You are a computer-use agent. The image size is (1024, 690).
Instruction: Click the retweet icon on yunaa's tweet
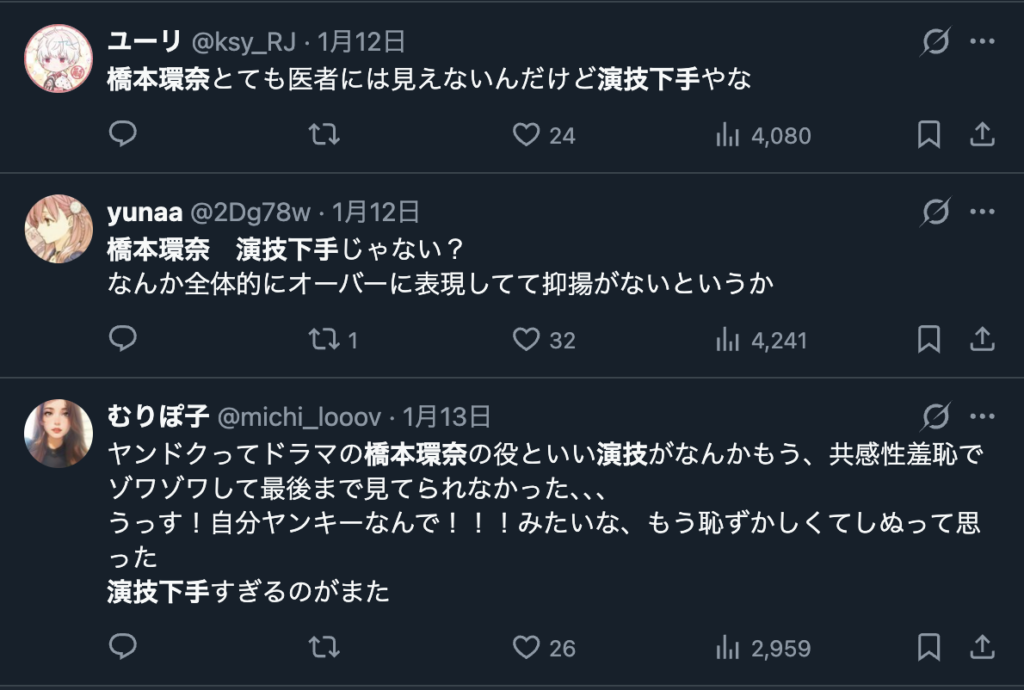322,340
